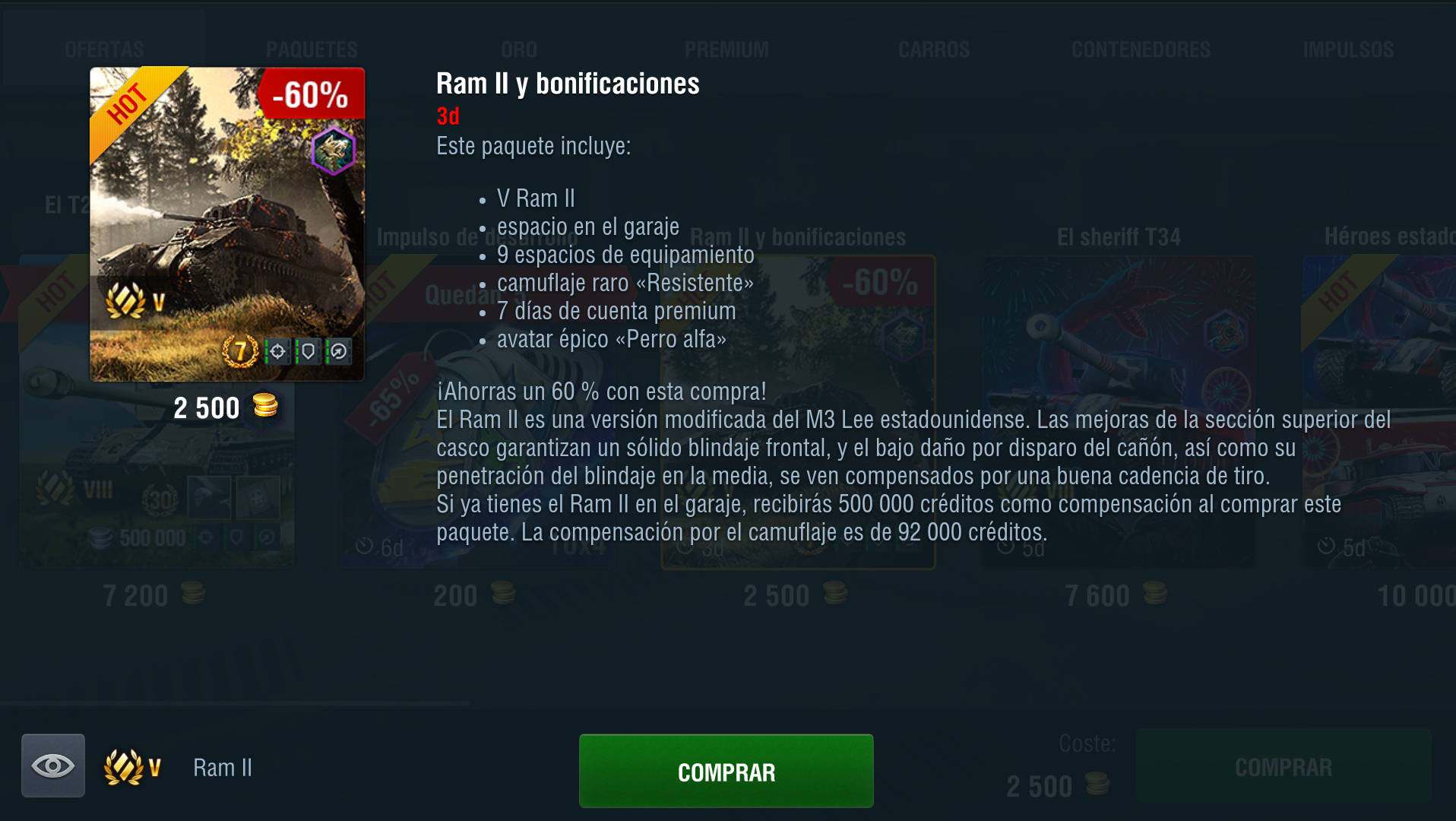The width and height of the screenshot is (1456, 821).
Task: Toggle the eye preview button for Ram II
Action: [x=53, y=766]
